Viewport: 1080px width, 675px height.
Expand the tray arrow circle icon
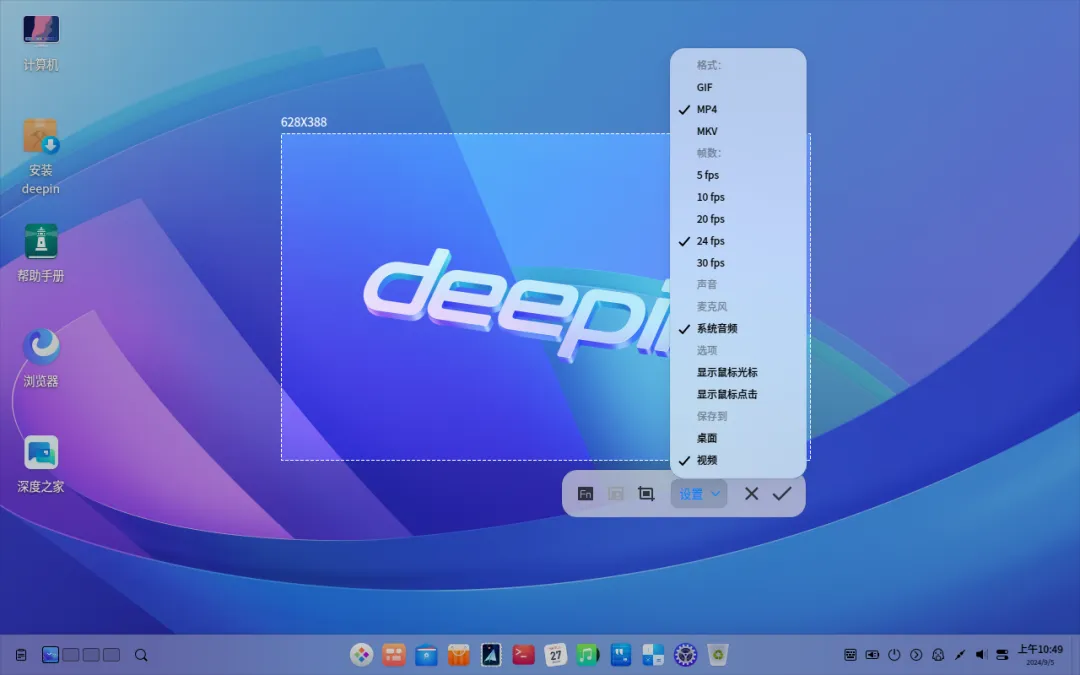[x=916, y=655]
